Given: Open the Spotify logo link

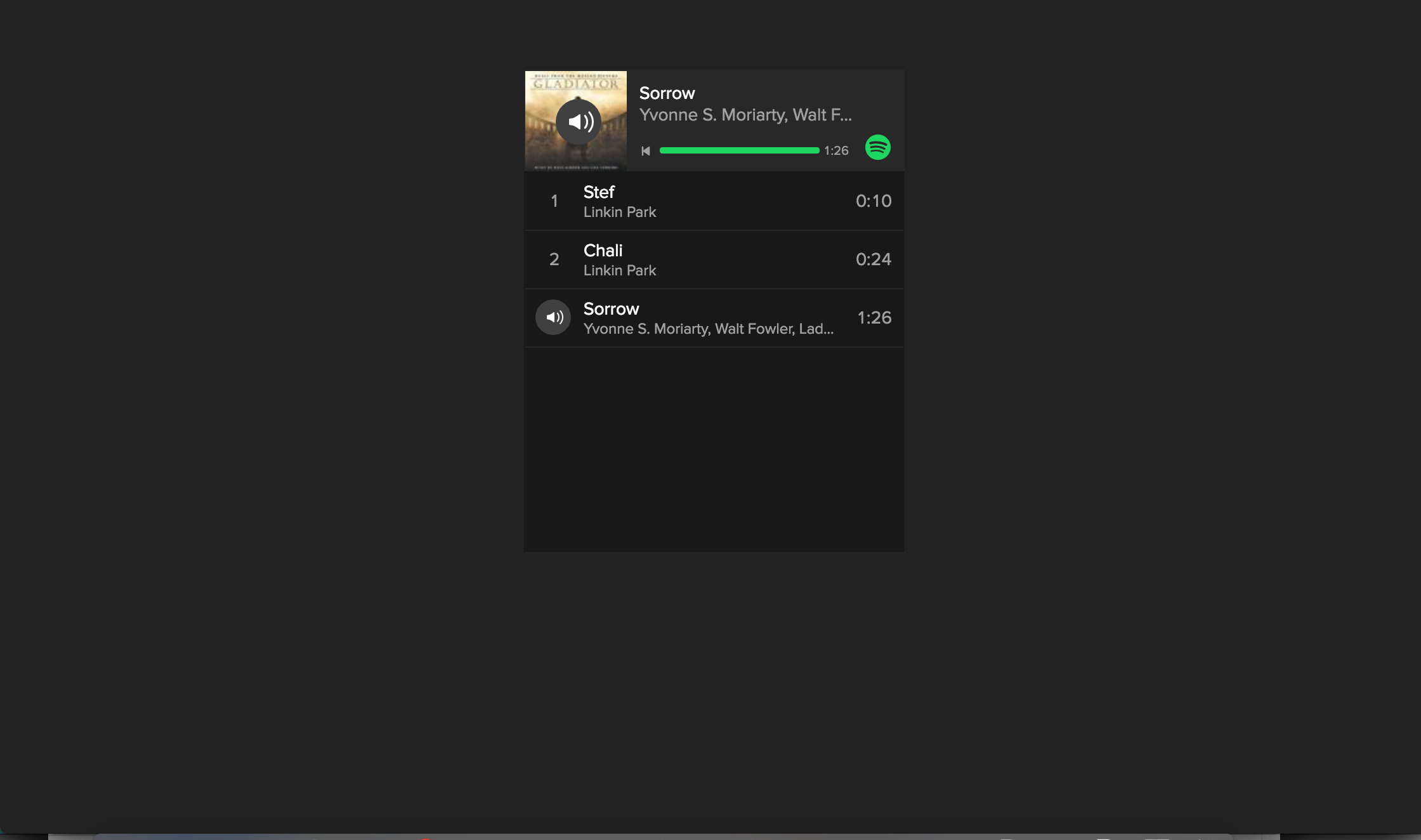Looking at the screenshot, I should [877, 147].
